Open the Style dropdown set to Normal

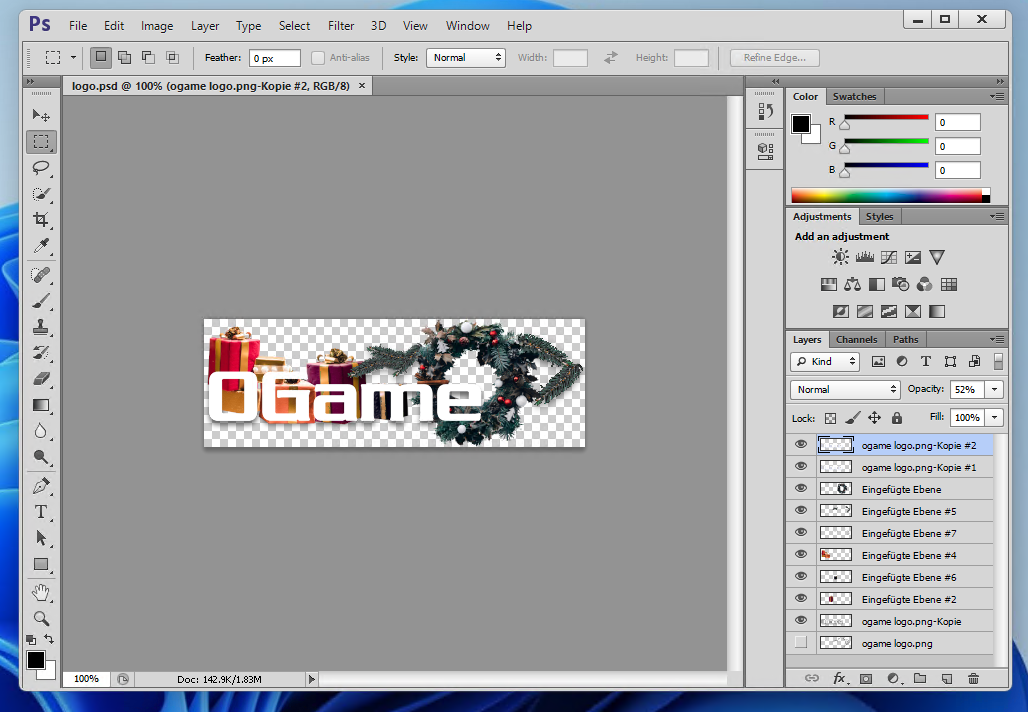coord(465,58)
